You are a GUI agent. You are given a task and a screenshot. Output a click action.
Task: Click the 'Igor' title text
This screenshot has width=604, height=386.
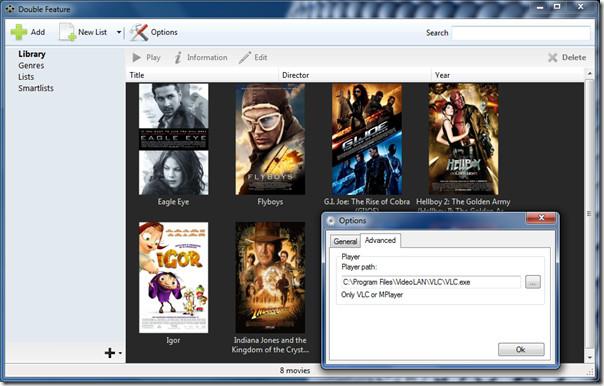(x=173, y=340)
